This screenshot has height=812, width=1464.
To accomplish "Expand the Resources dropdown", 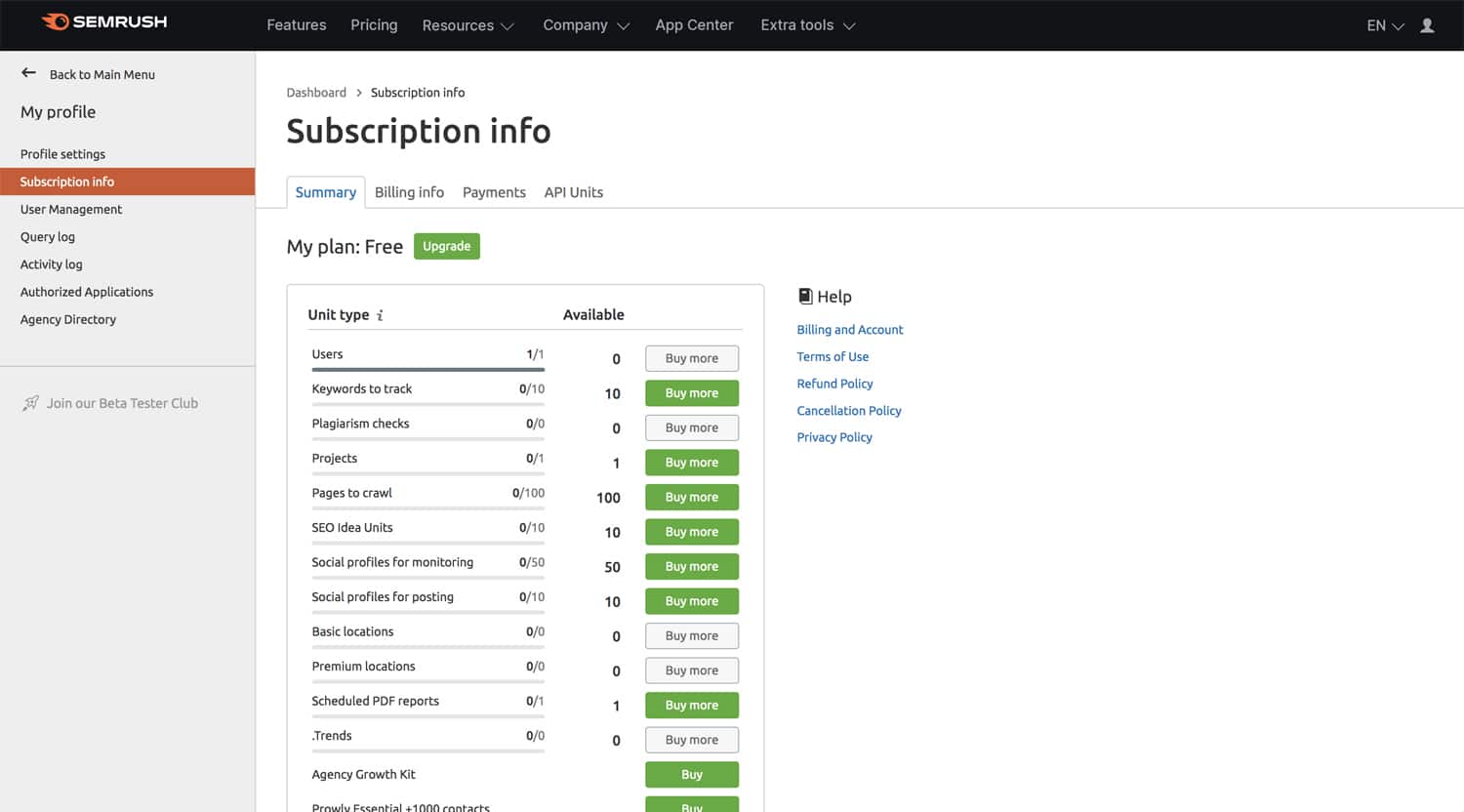I will point(468,25).
